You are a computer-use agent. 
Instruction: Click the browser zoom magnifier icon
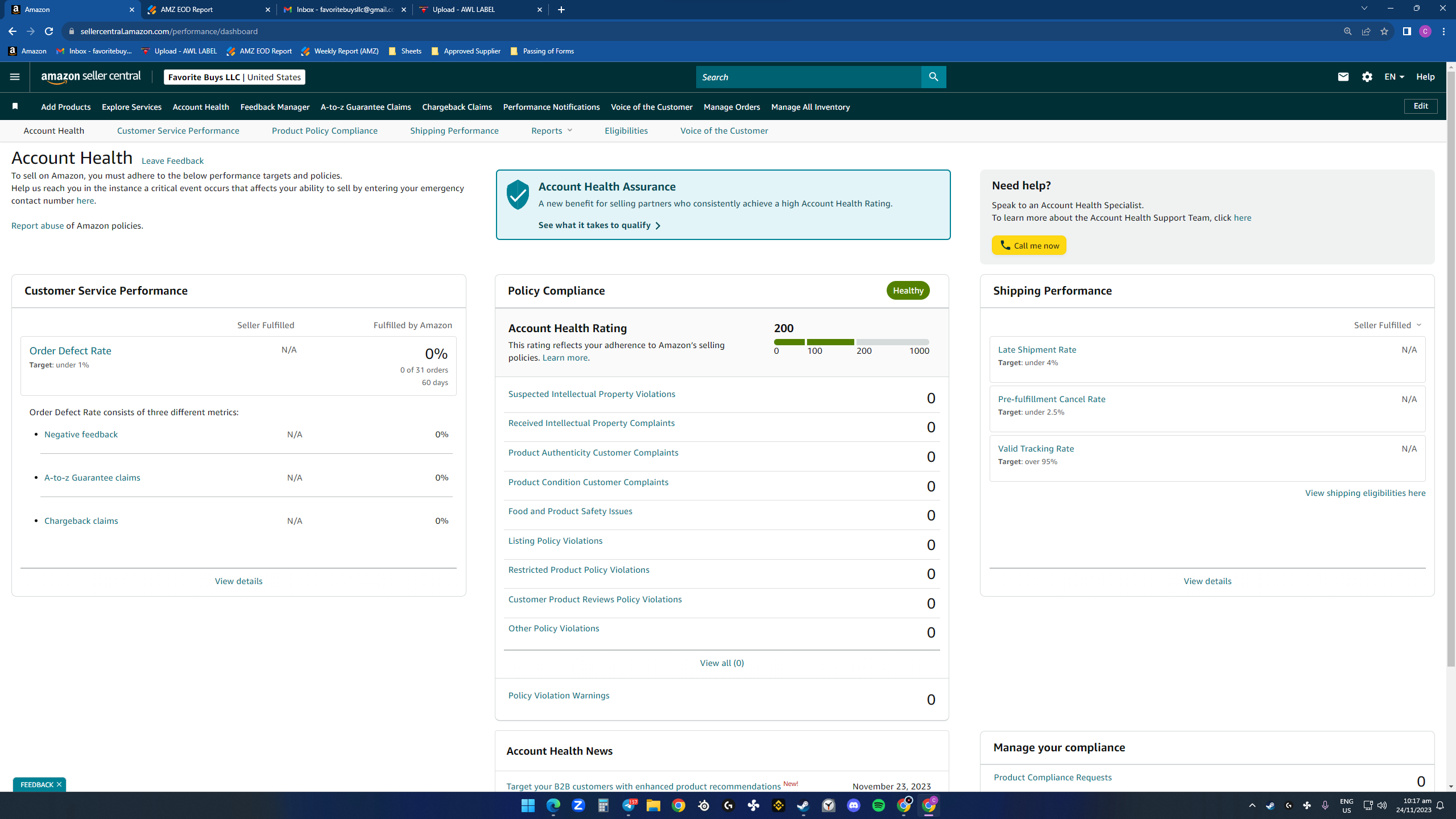pyautogui.click(x=1348, y=31)
